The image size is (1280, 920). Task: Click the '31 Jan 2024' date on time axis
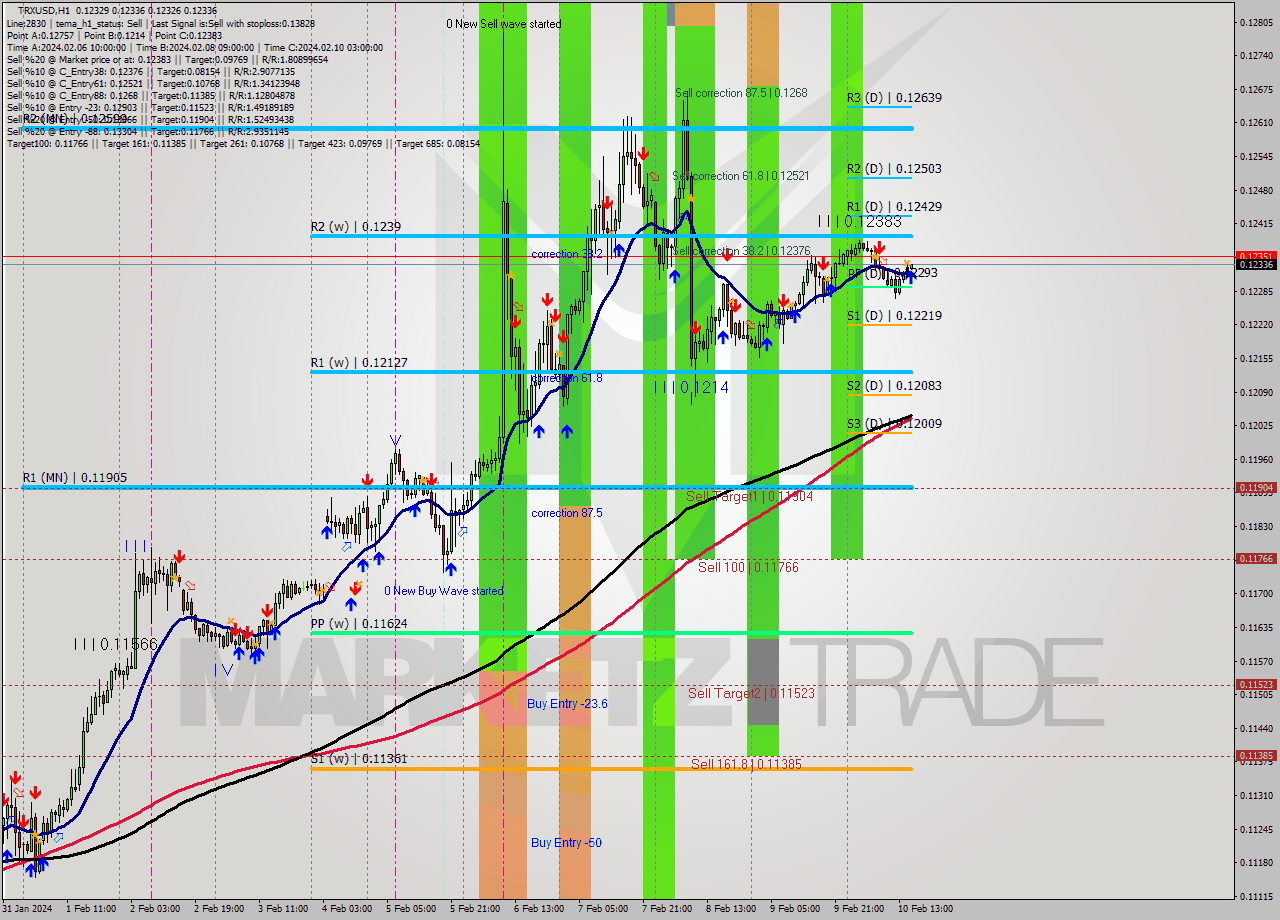click(x=27, y=909)
